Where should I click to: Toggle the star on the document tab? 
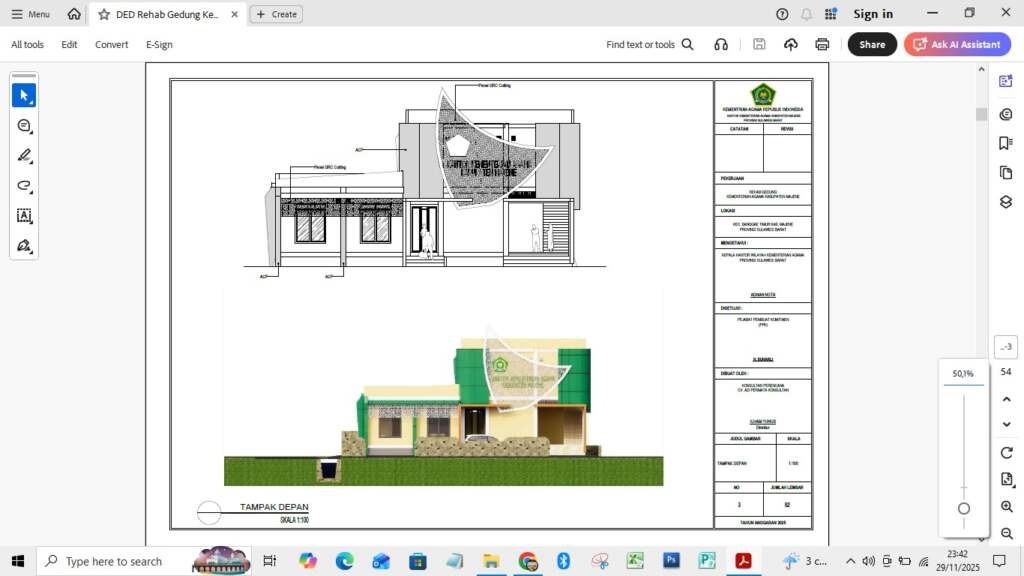(104, 14)
